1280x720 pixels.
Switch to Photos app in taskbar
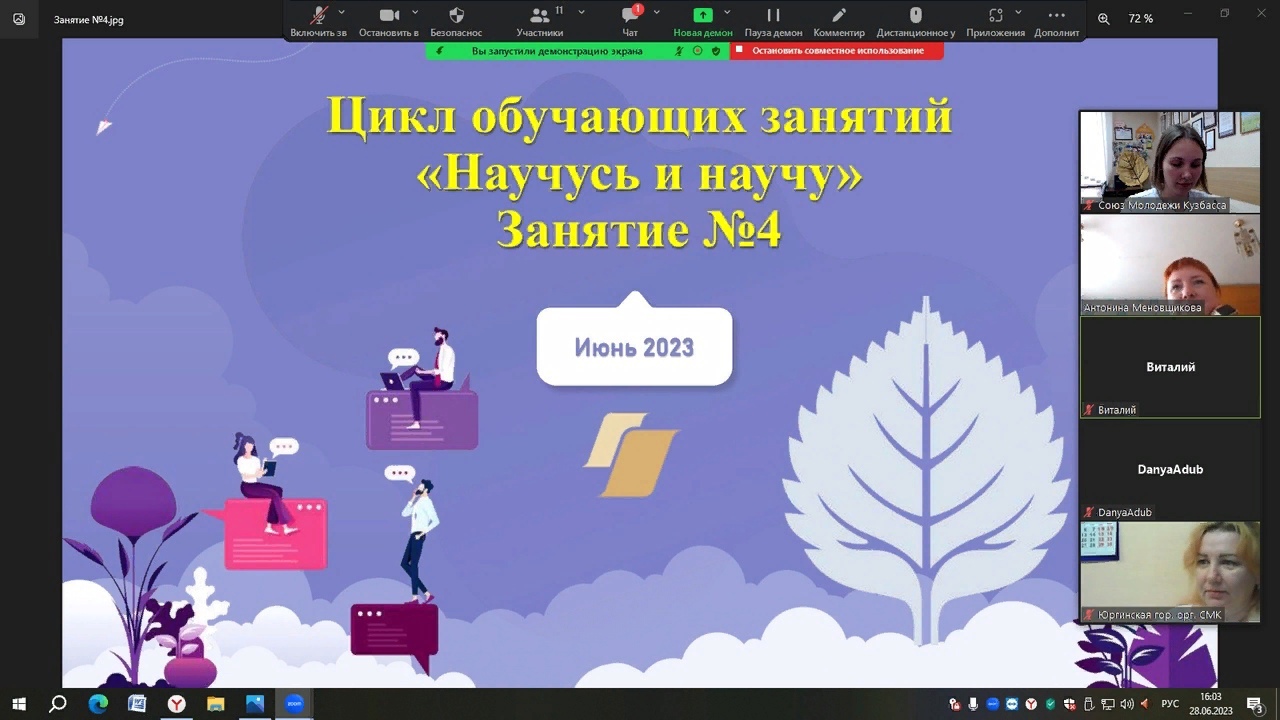255,704
